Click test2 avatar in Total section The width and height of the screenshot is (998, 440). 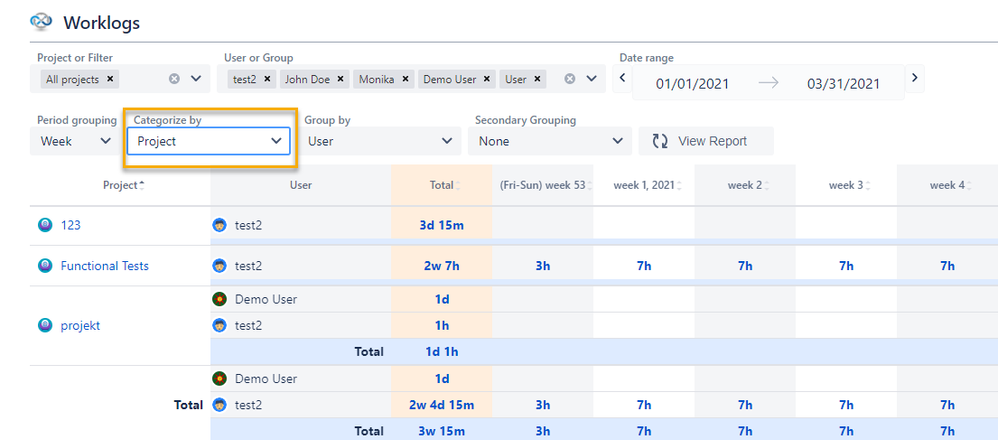(x=220, y=405)
